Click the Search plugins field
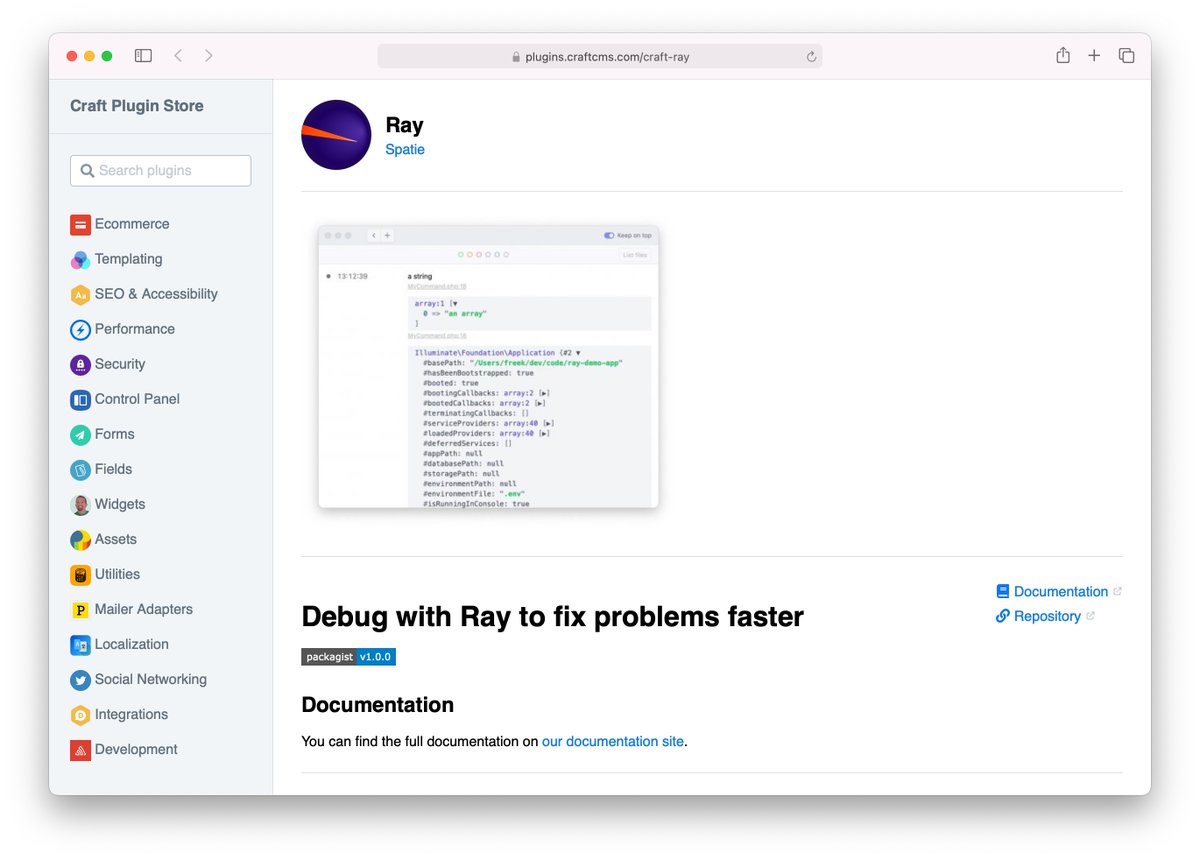Screen dimensions: 1200x860 [160, 170]
